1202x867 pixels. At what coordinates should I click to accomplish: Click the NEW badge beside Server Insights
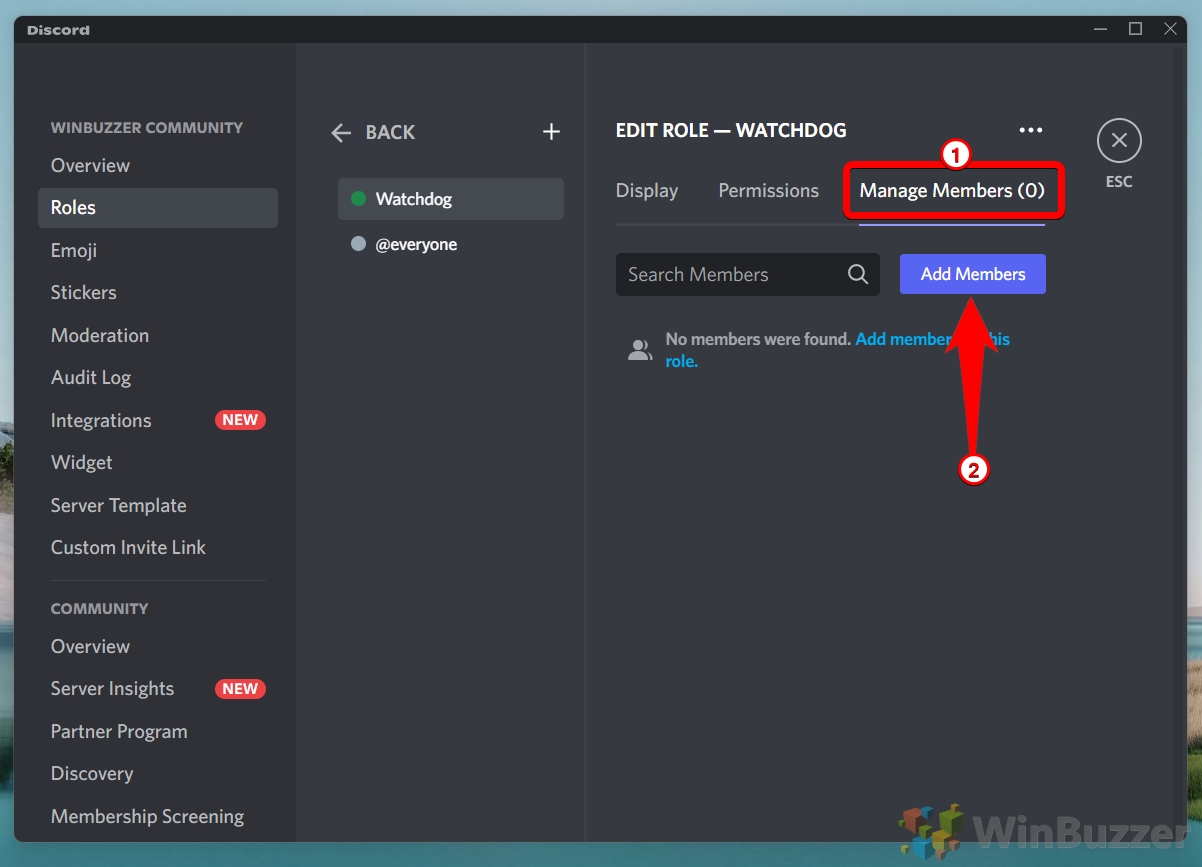[x=240, y=688]
